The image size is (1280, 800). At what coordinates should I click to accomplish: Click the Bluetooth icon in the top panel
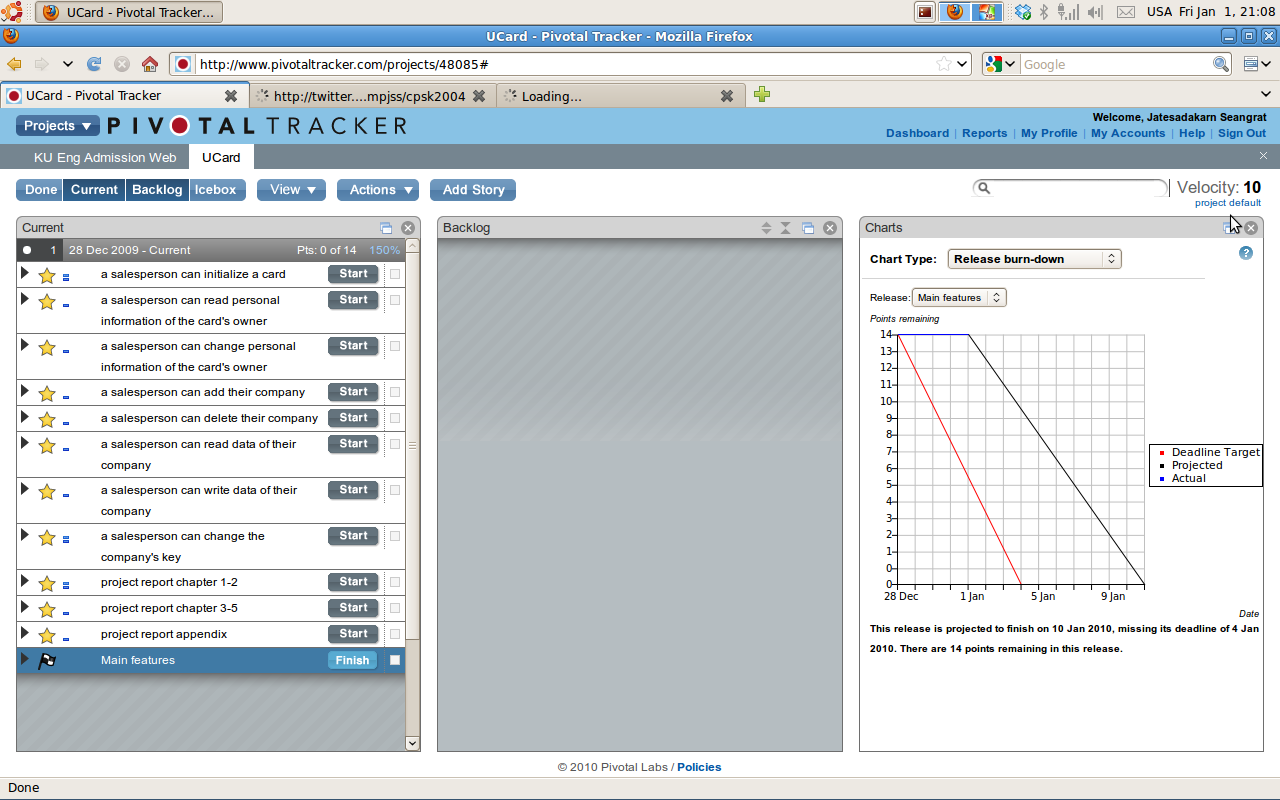click(x=1043, y=12)
